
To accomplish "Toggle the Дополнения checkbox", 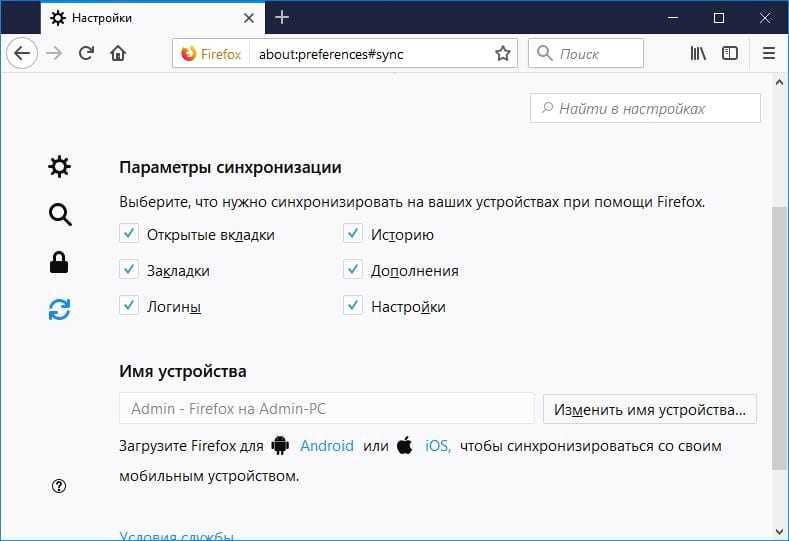I will tap(353, 270).
